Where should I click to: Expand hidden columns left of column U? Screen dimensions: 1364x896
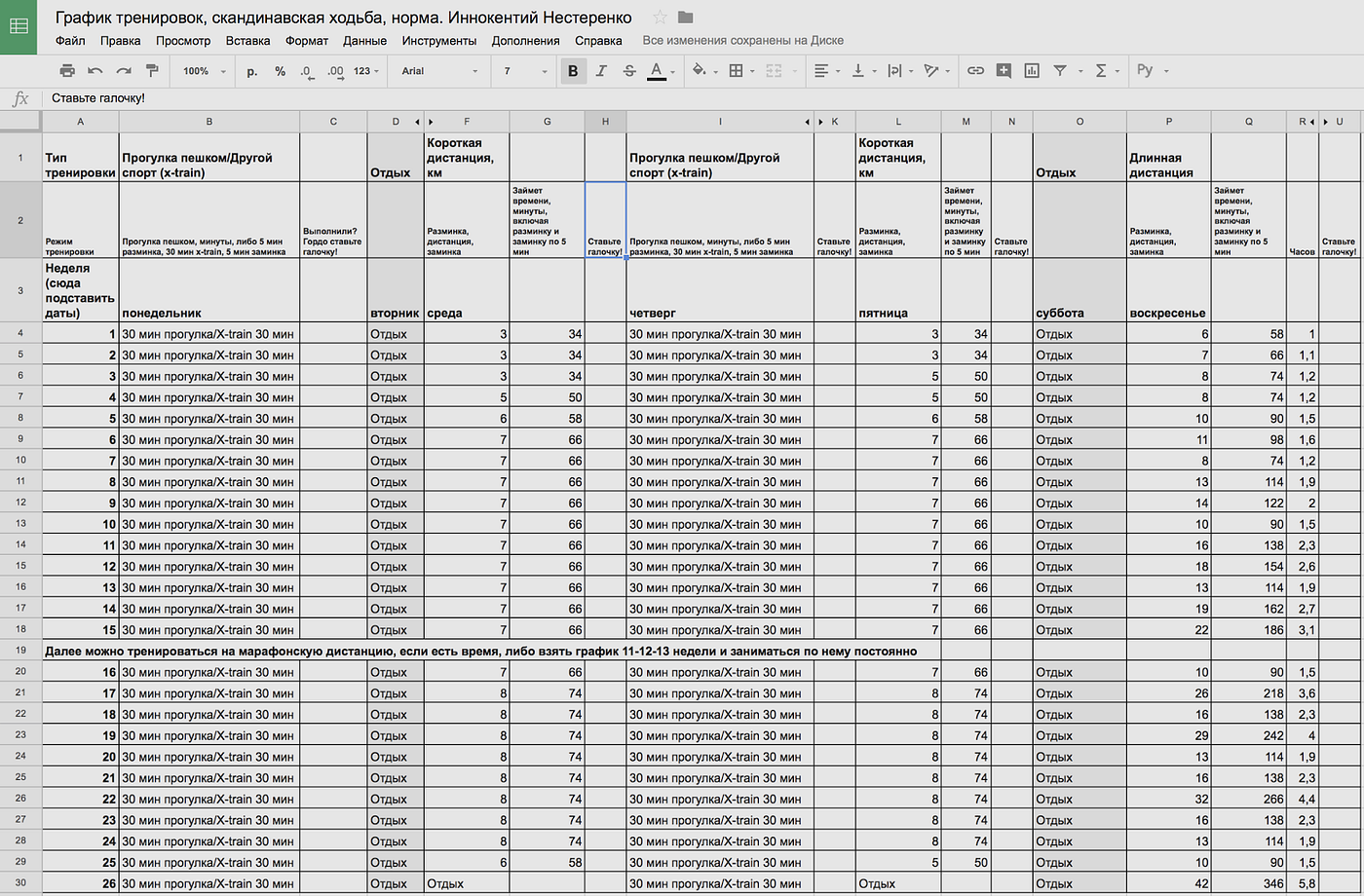click(x=1326, y=122)
